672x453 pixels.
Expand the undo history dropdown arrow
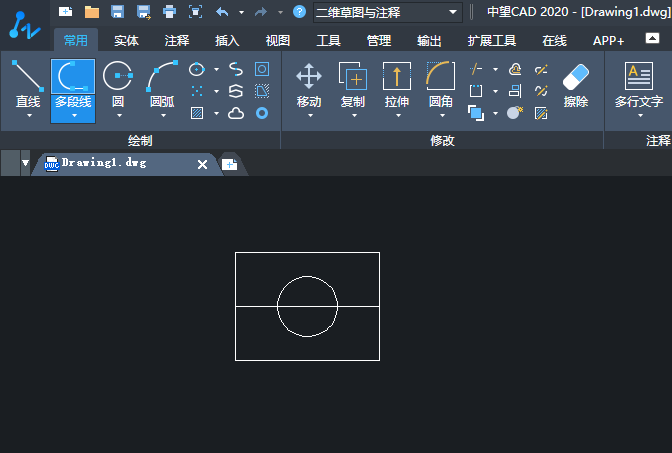[241, 12]
